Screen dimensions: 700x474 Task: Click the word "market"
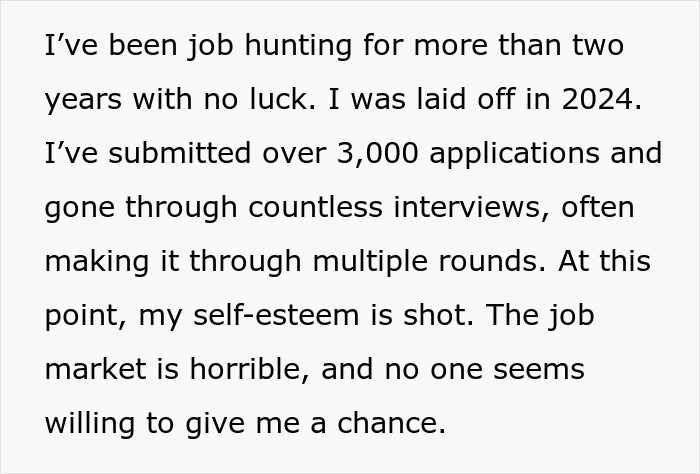tap(96, 370)
